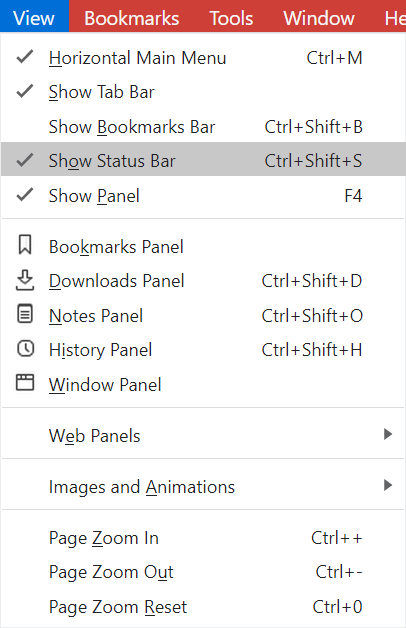Viewport: 406px width, 628px height.
Task: Click the Notes Panel notes icon
Action: coord(25,314)
